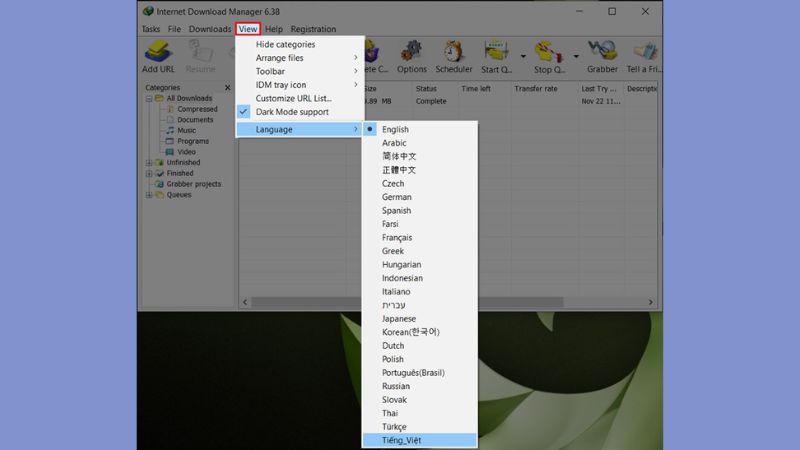Select Indonesian language

click(420, 278)
